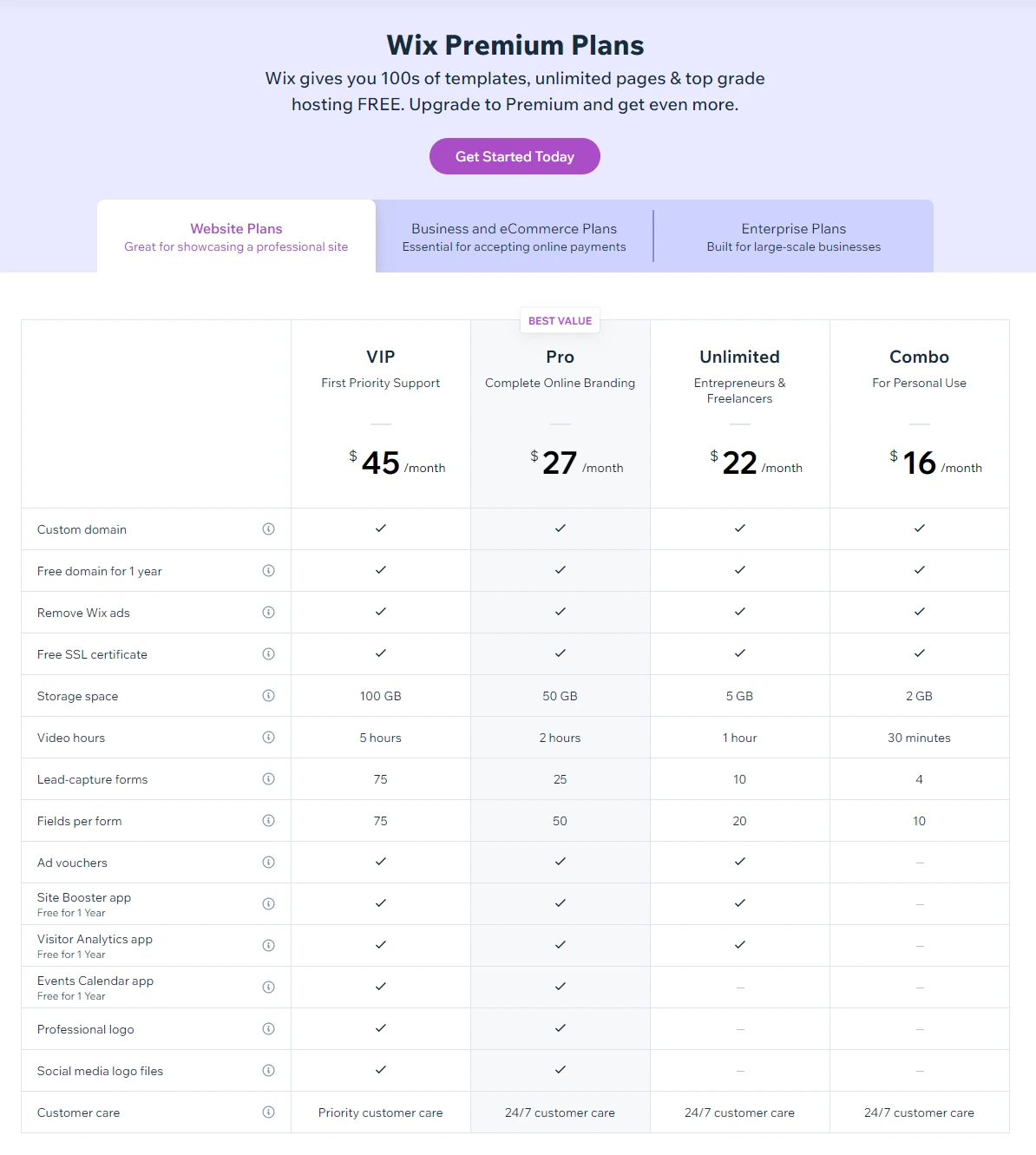Show info for Events Calendar app

[x=269, y=987]
